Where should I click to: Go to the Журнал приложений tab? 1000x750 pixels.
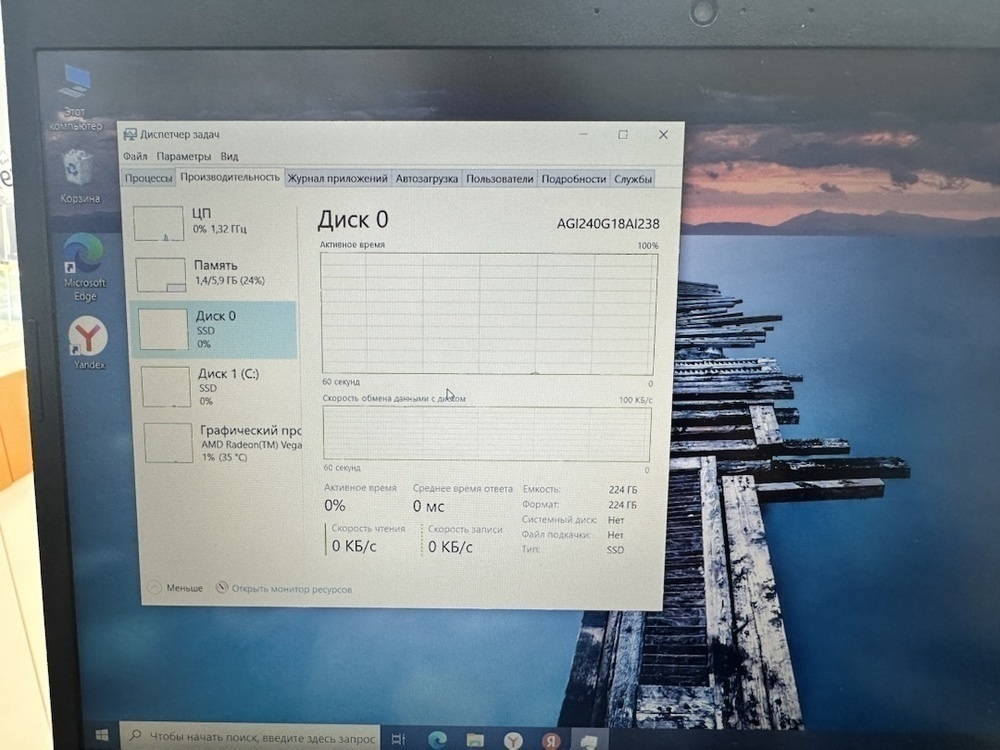pyautogui.click(x=337, y=179)
